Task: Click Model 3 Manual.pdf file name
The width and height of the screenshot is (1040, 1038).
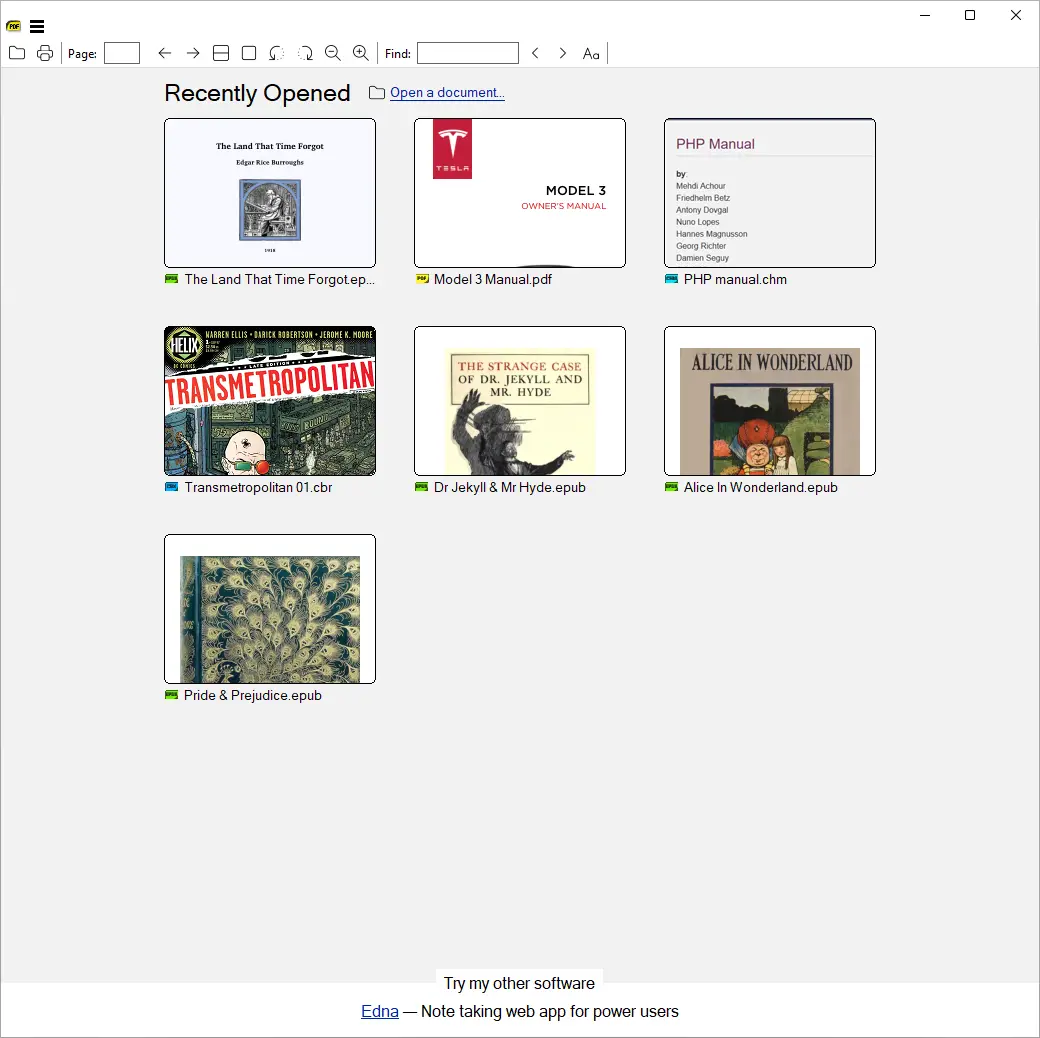Action: pyautogui.click(x=493, y=279)
